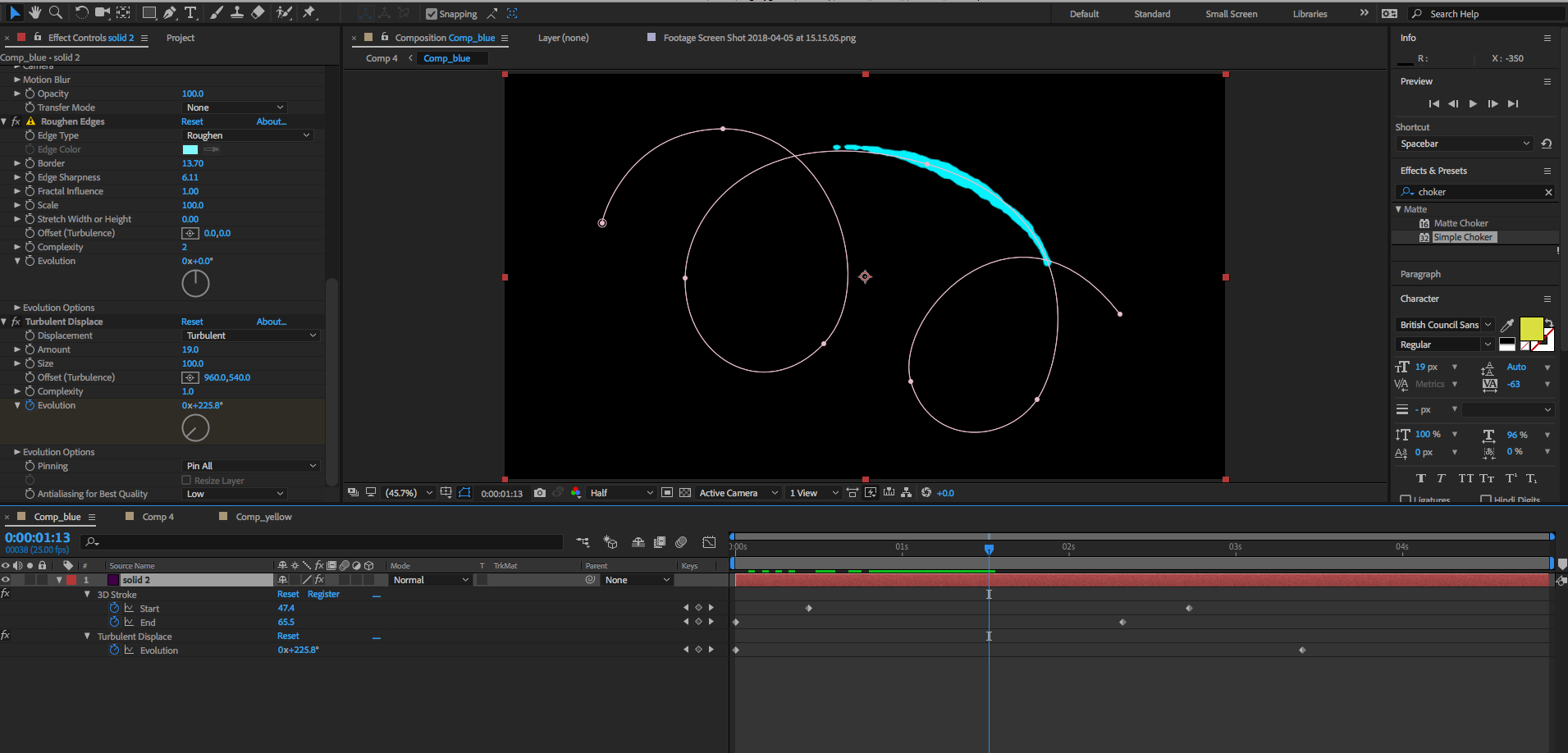Switch to the Project panel tab
Image resolution: width=1568 pixels, height=753 pixels.
181,38
